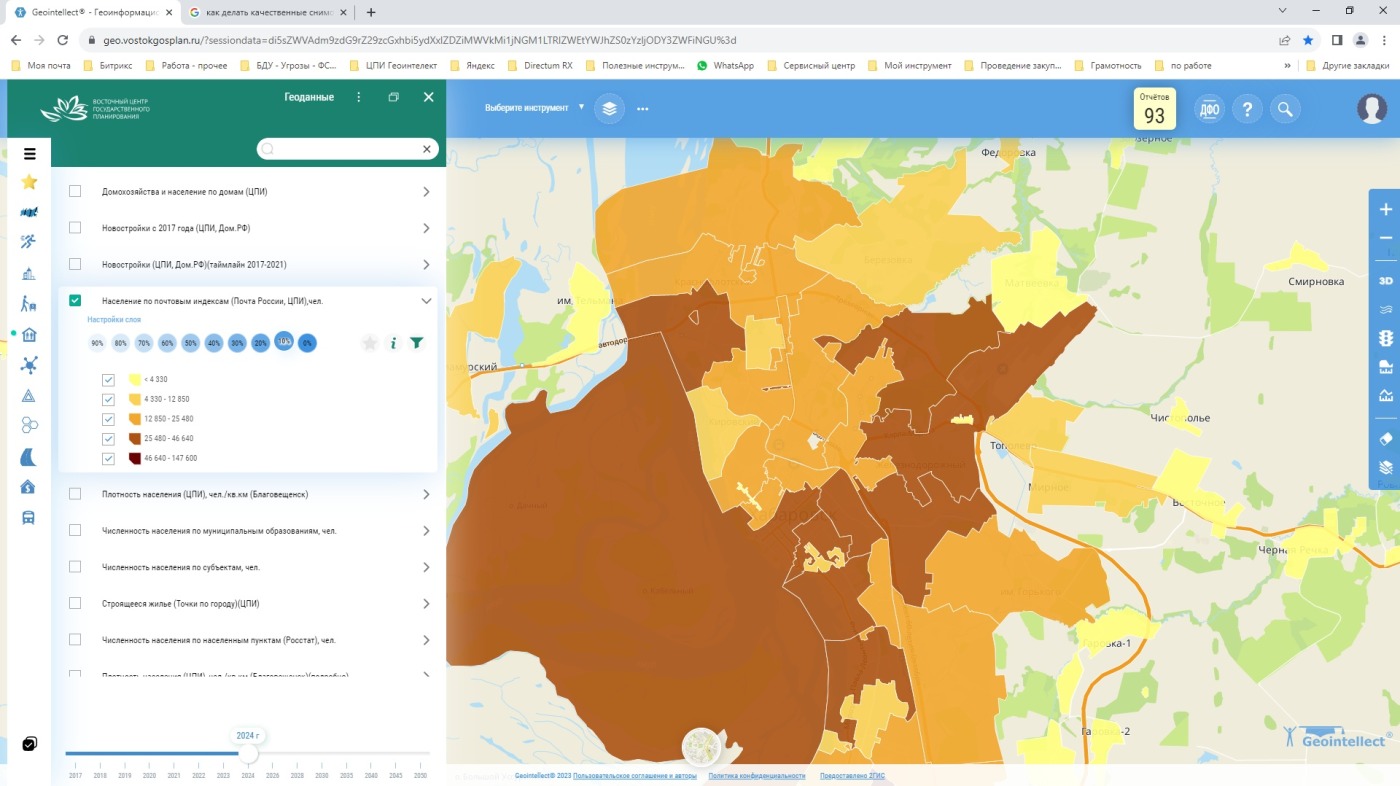
Task: Open the Геоданные panel three-dot menu
Action: [359, 97]
